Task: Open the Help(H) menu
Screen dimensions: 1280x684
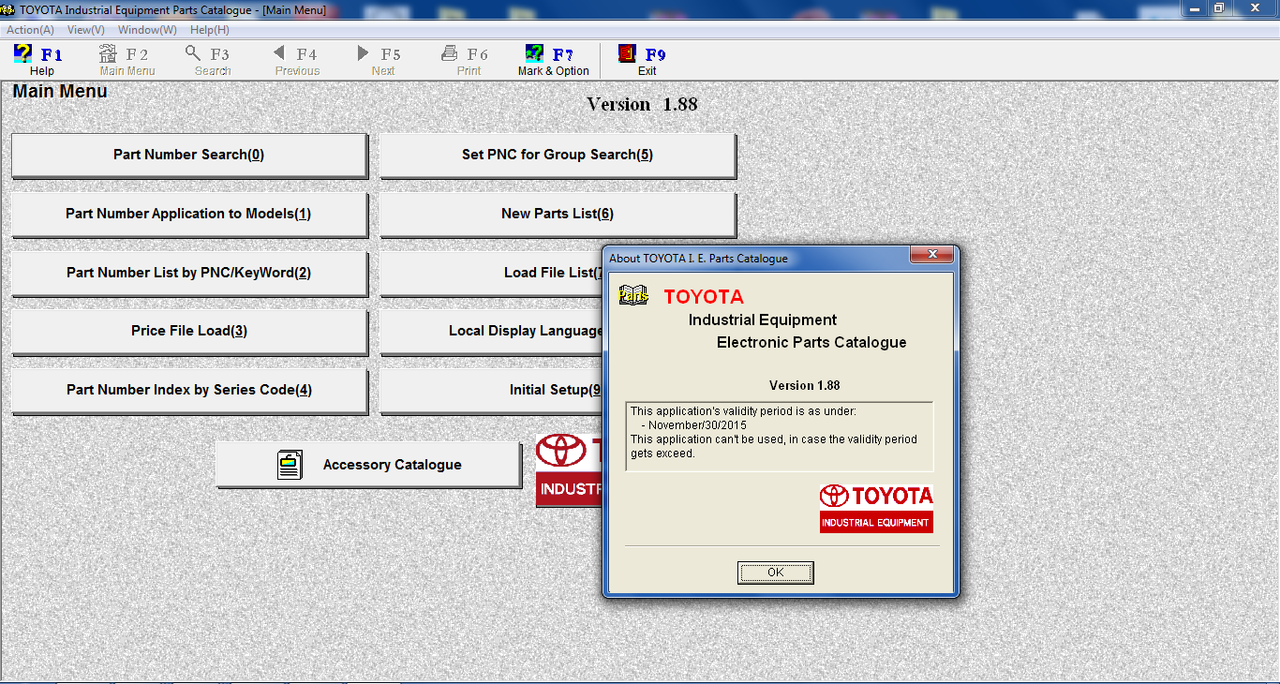Action: click(210, 30)
